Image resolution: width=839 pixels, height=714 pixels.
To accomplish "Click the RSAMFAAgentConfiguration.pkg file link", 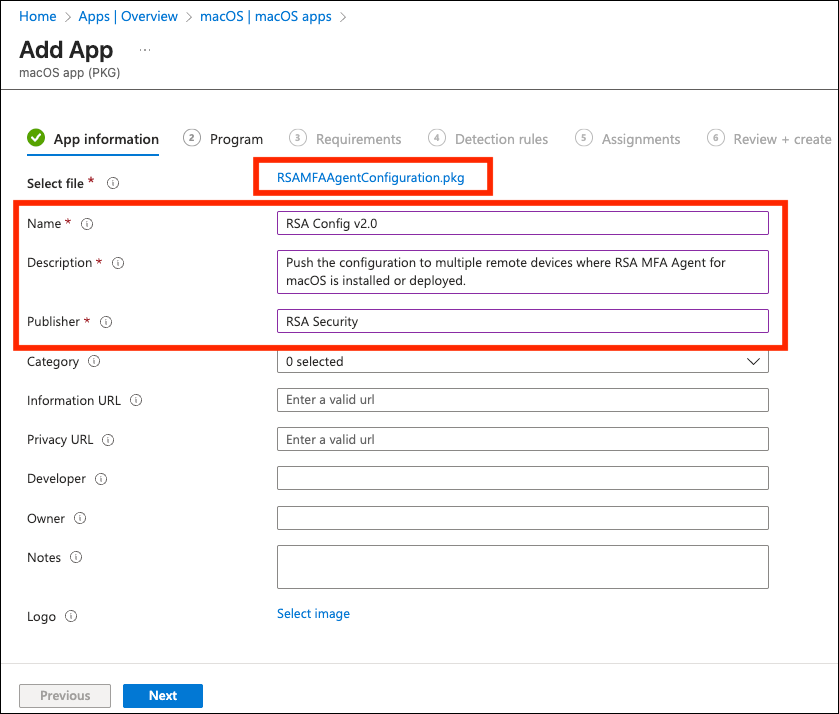I will pyautogui.click(x=370, y=177).
